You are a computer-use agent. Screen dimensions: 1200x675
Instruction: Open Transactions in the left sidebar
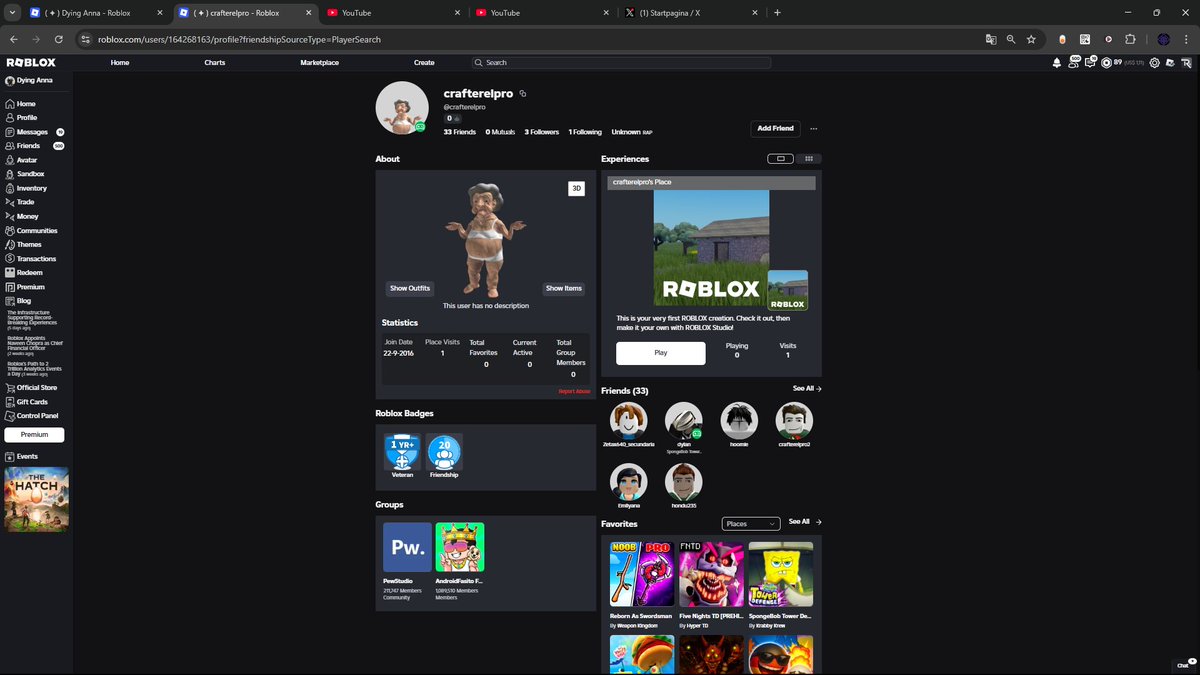[36, 259]
